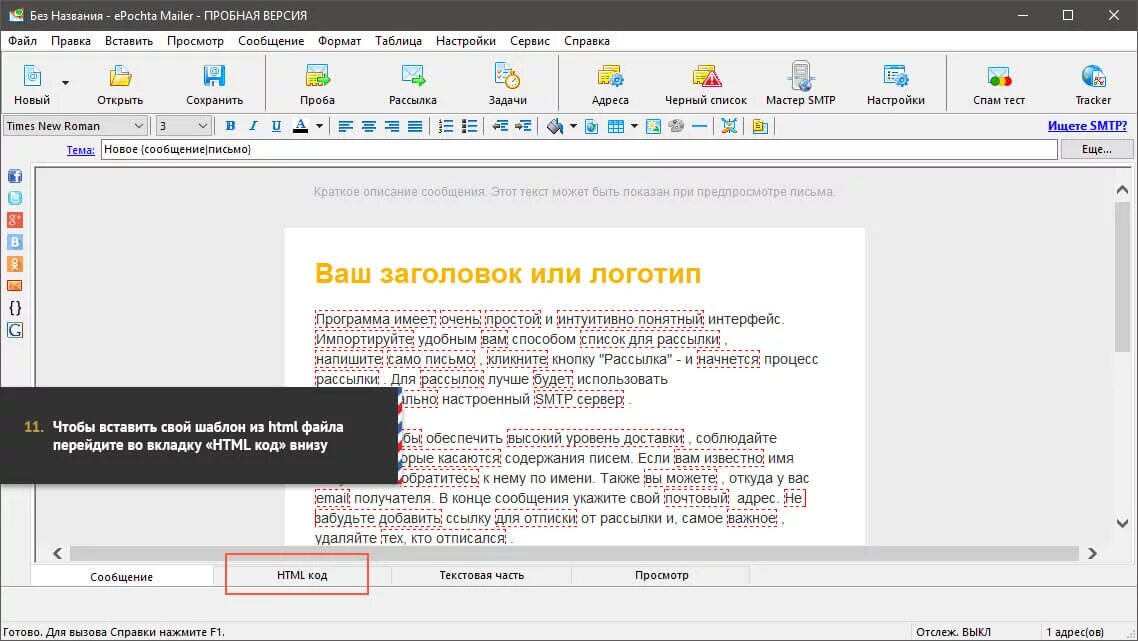Switch to the Просмотр tab
1138x641 pixels.
[x=661, y=575]
